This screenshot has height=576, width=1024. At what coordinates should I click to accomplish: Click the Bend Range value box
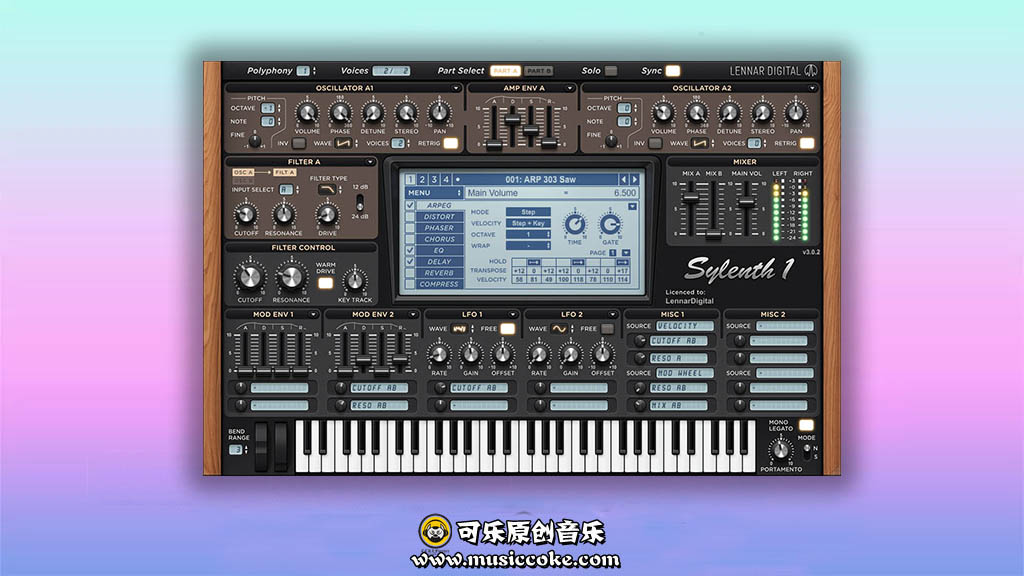[235, 450]
